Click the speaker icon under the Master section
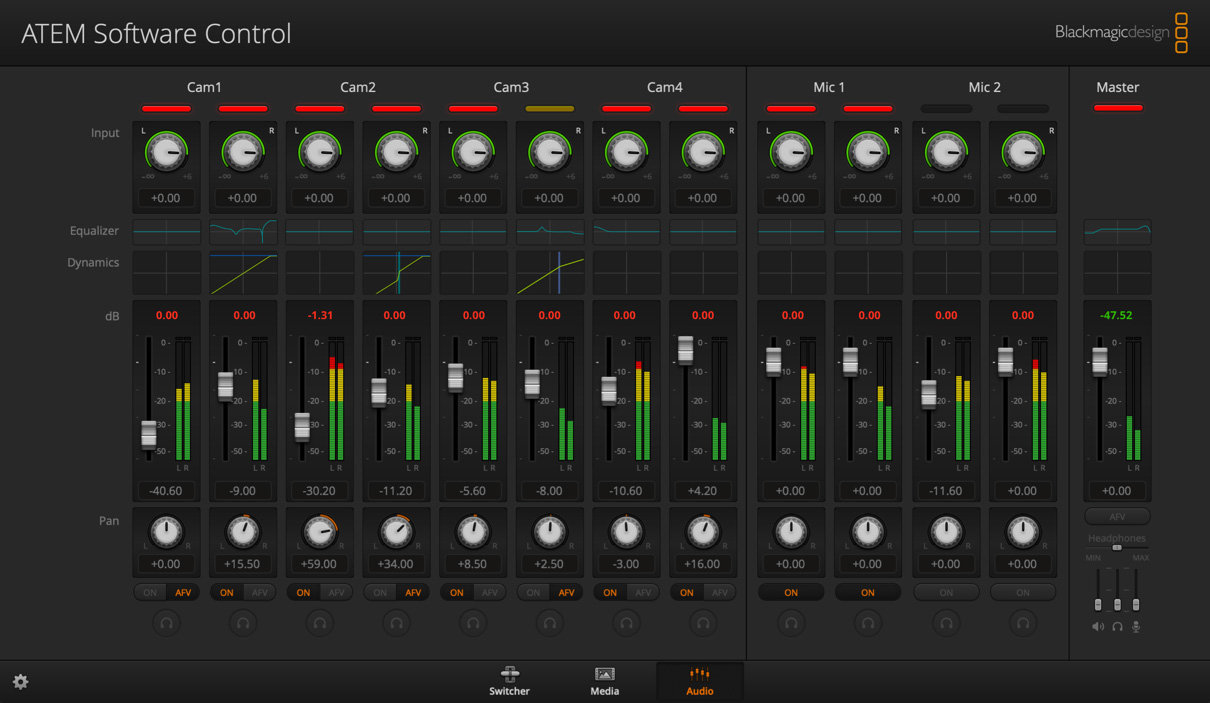Screen dimensions: 1210x703 pyautogui.click(x=1098, y=627)
